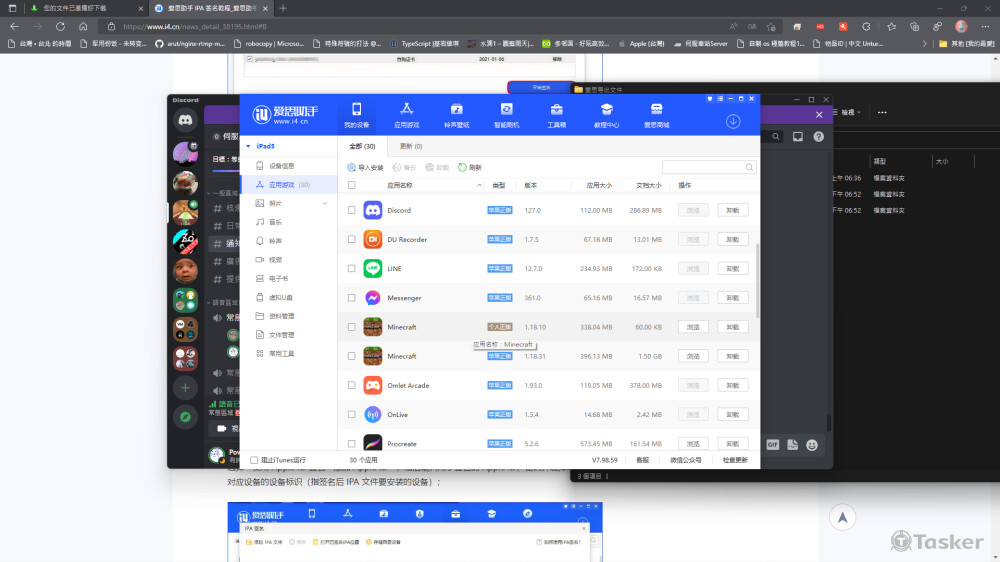
Task: Click Discord home logo icon
Action: click(185, 120)
